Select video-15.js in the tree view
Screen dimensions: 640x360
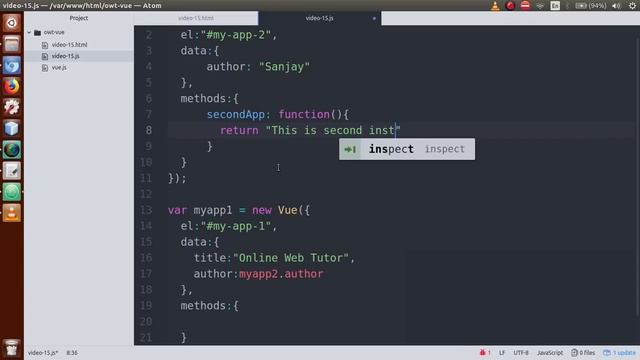pos(65,56)
